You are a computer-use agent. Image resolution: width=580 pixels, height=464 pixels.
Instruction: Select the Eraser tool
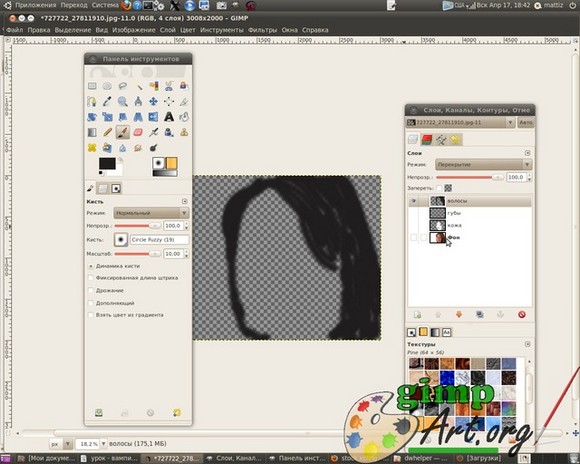[138, 132]
